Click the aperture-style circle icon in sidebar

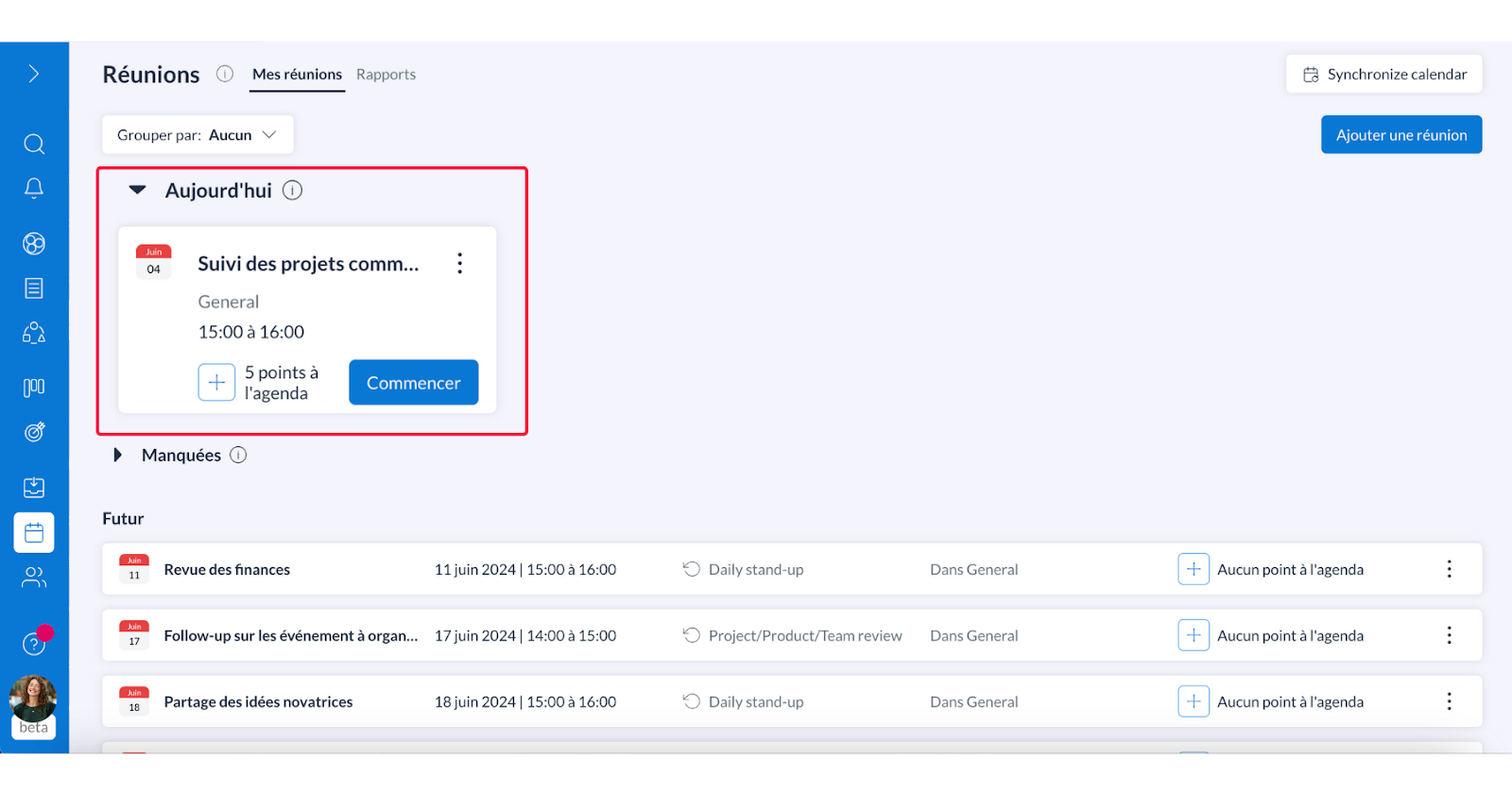[34, 244]
